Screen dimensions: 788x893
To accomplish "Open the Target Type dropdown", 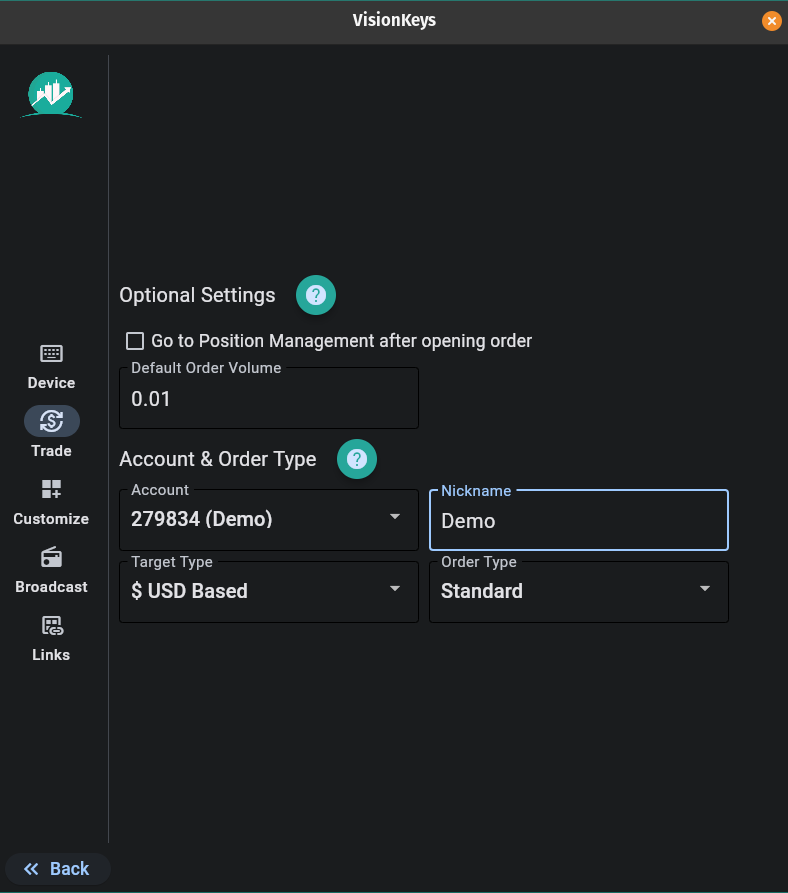I will pos(269,592).
